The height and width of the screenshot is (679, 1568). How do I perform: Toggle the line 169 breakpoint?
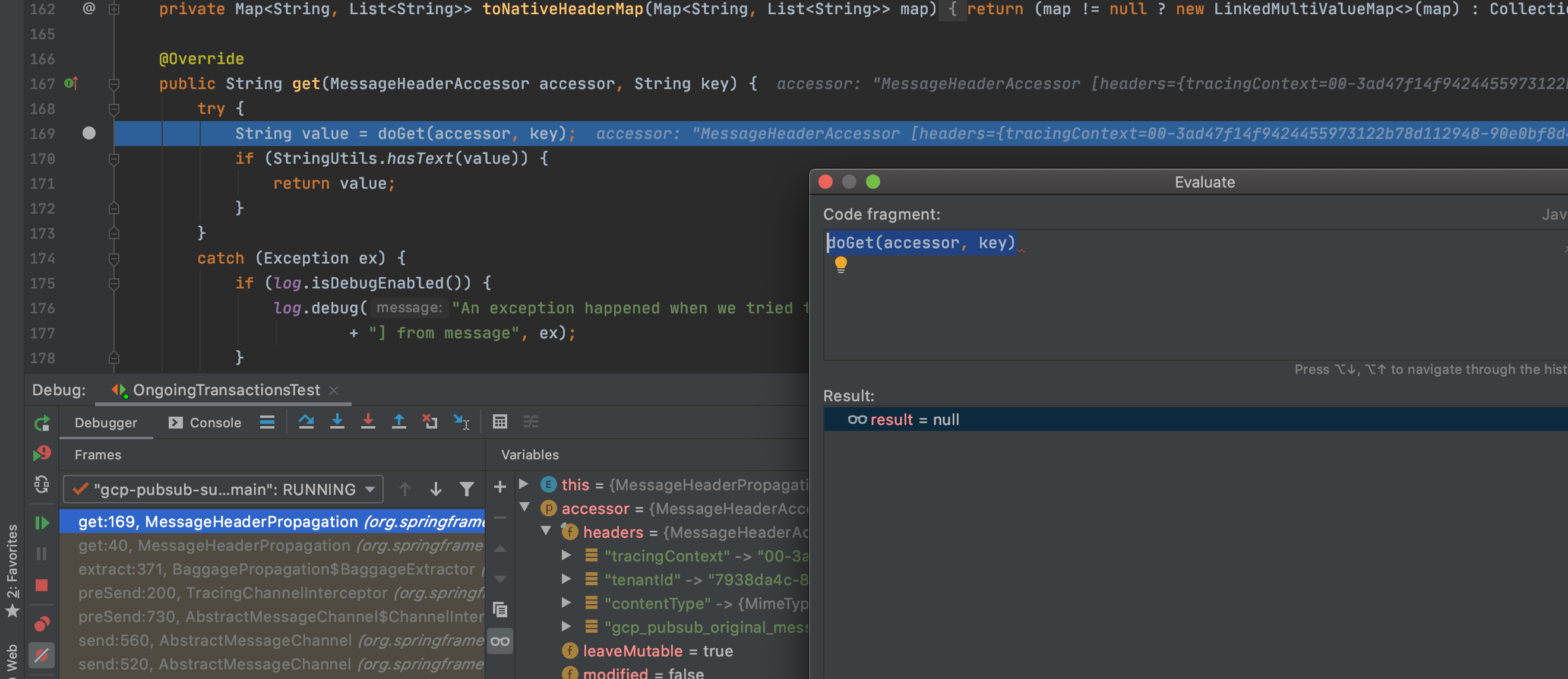(89, 133)
